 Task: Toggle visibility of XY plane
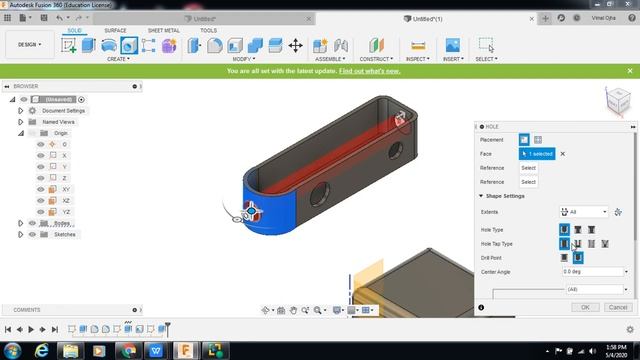point(40,189)
